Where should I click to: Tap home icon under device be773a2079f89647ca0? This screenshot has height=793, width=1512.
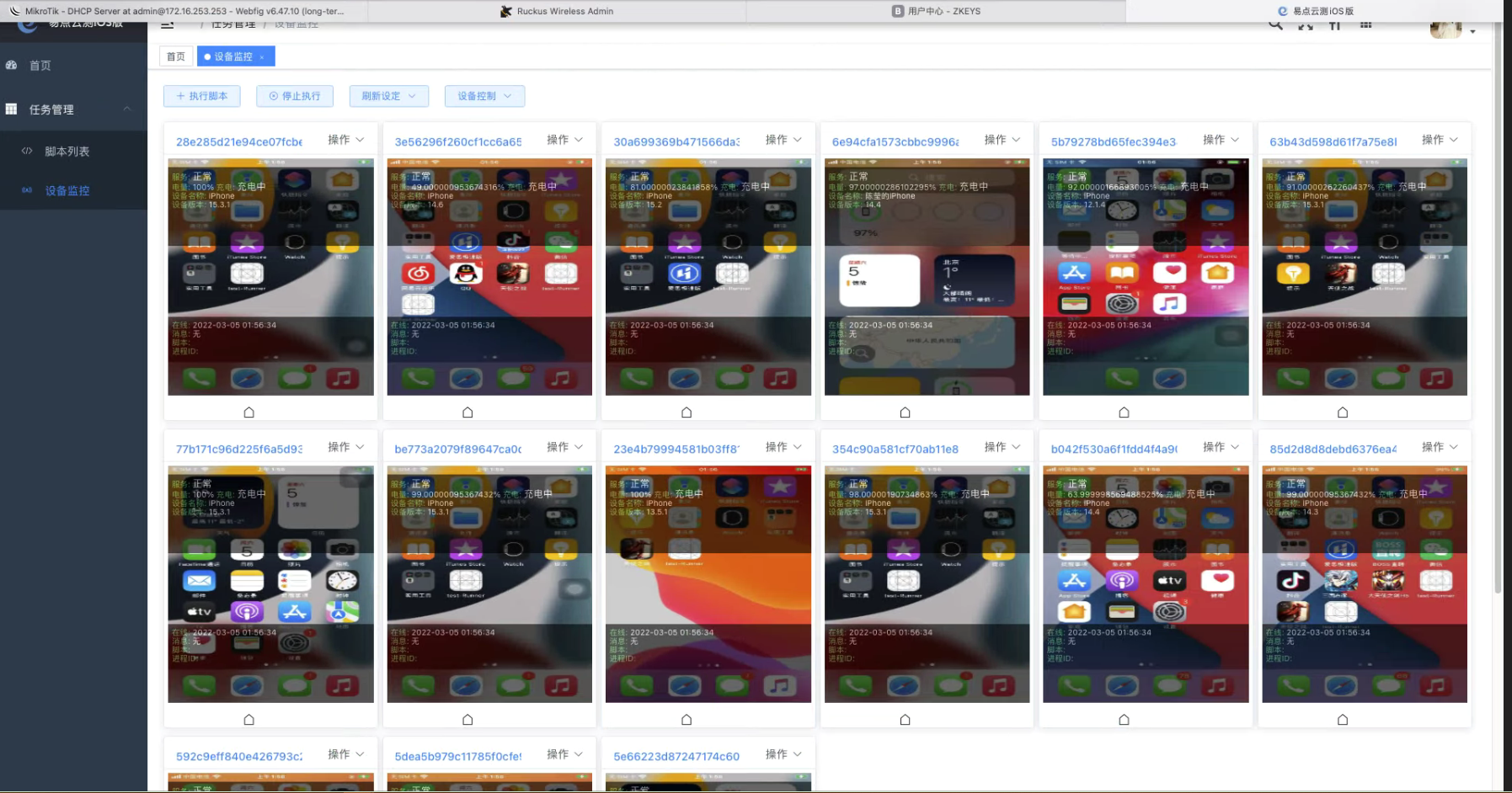pyautogui.click(x=467, y=720)
